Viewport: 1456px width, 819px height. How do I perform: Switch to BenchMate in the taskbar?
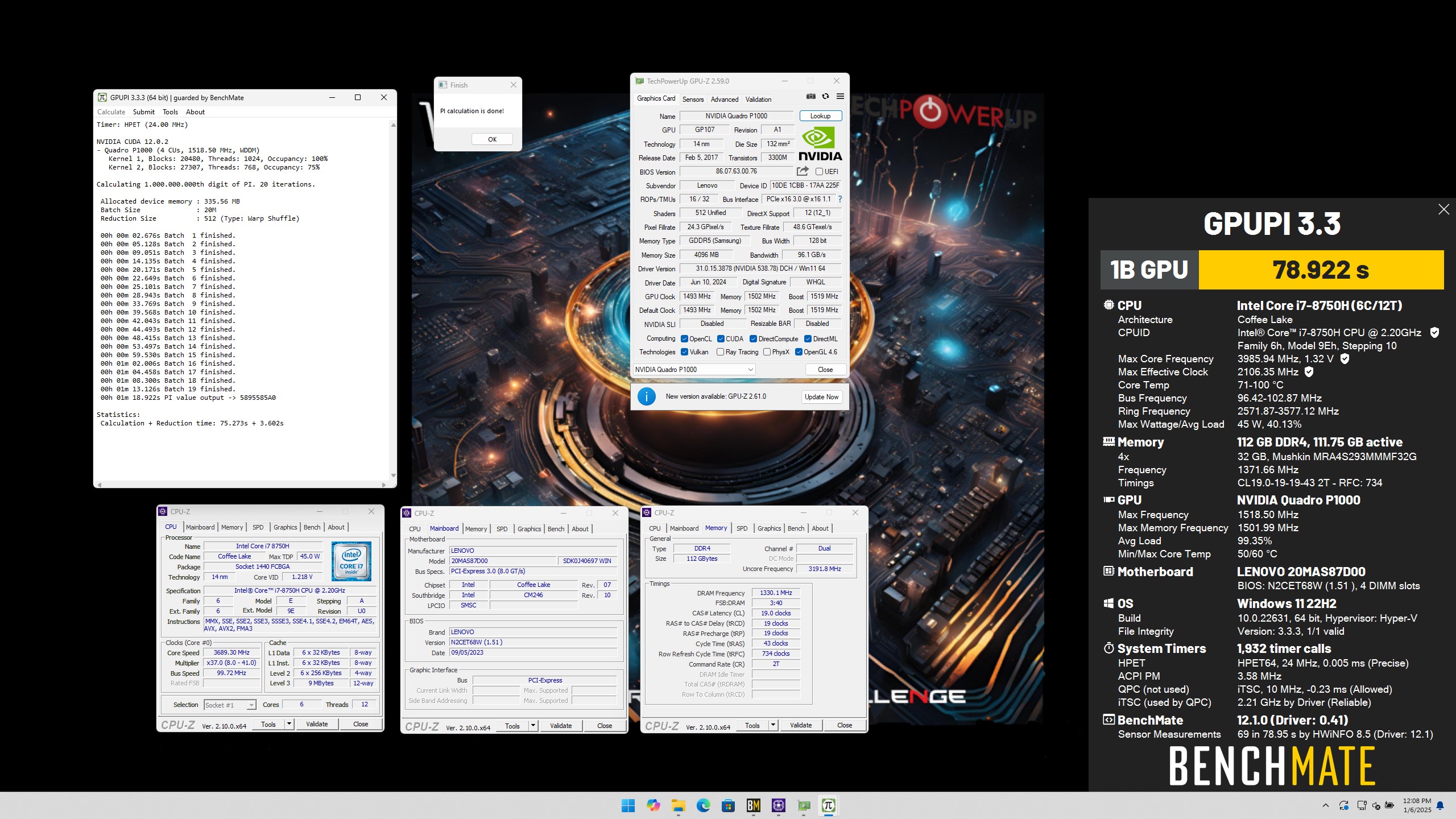754,805
